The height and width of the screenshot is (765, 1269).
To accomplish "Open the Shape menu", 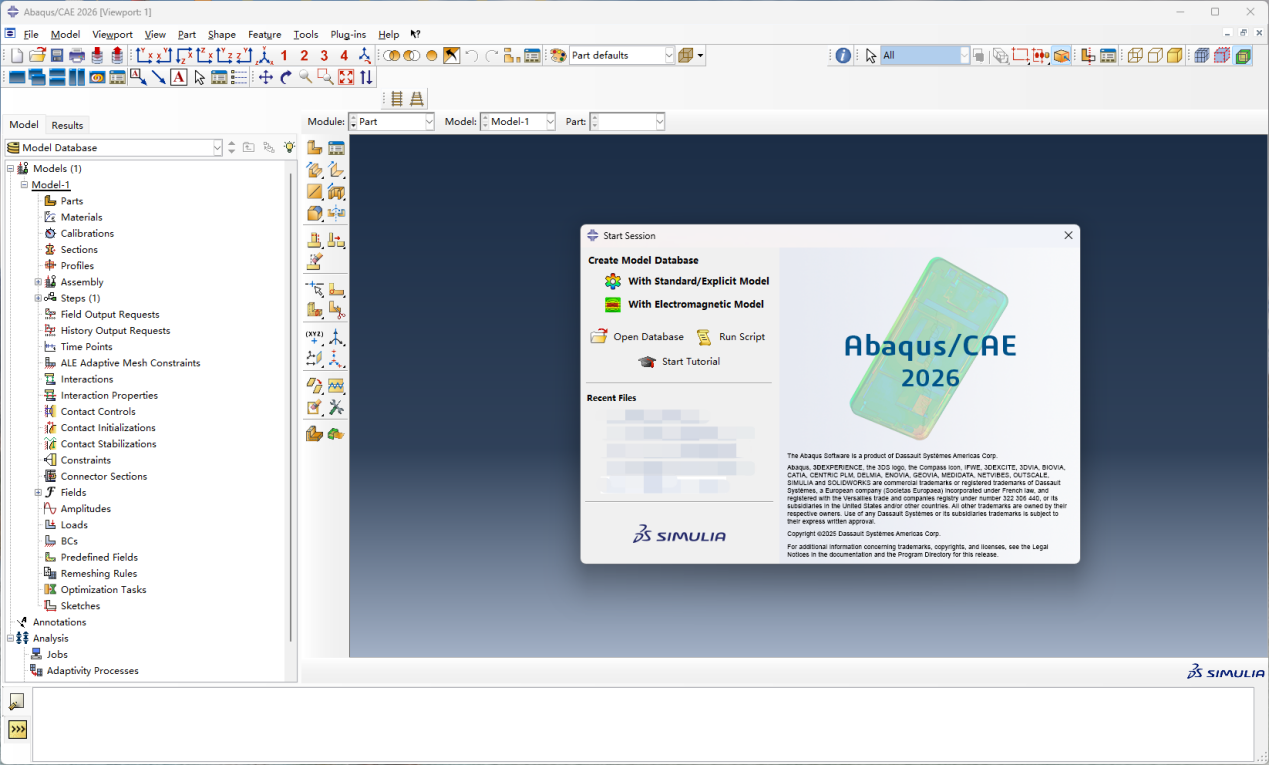I will [x=221, y=34].
